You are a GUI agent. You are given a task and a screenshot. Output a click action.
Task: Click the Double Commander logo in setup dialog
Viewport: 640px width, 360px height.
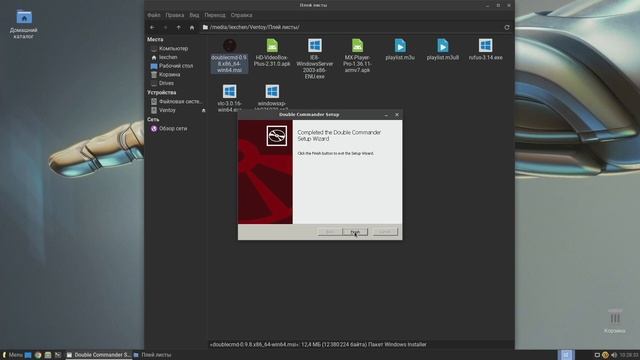277,136
